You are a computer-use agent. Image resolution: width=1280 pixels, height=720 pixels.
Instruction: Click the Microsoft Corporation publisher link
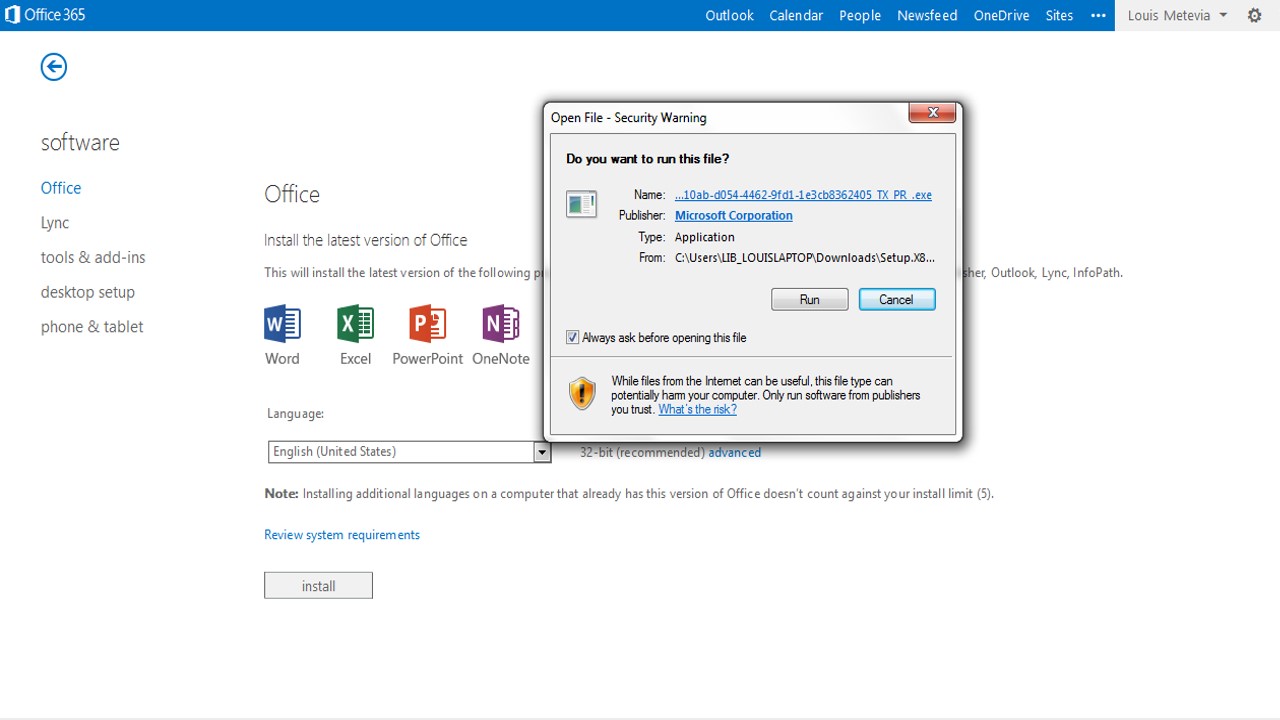coord(734,216)
